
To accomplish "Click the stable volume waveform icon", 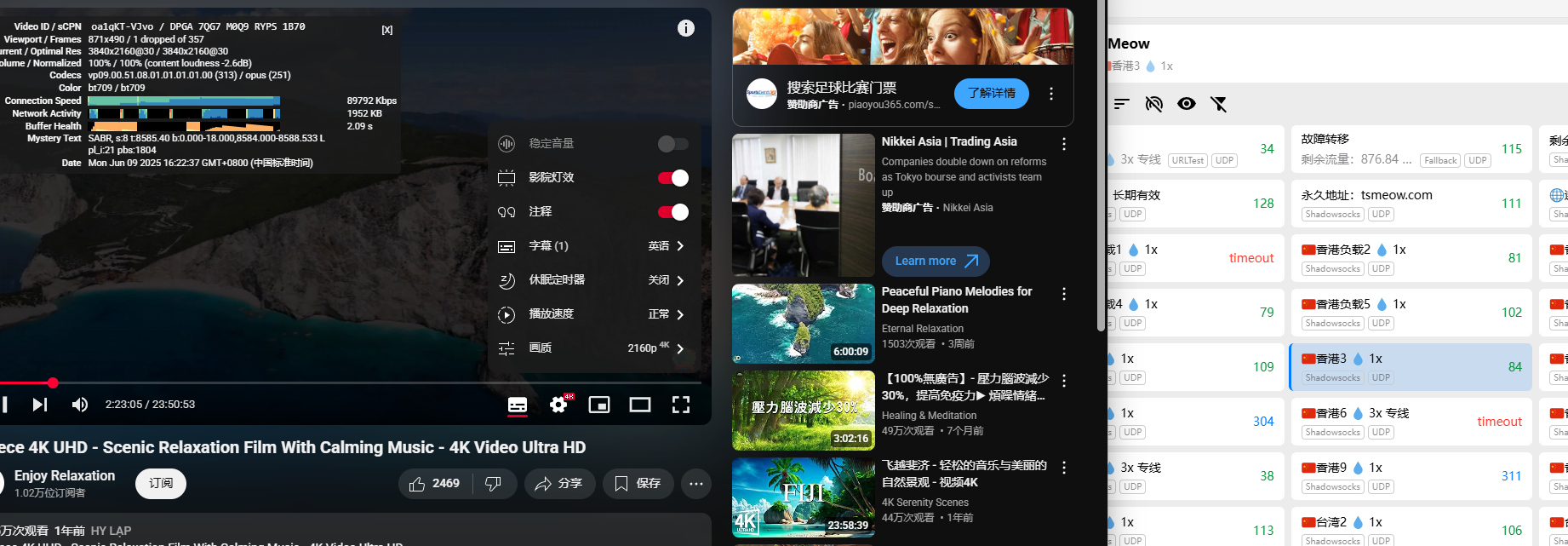I will point(506,144).
